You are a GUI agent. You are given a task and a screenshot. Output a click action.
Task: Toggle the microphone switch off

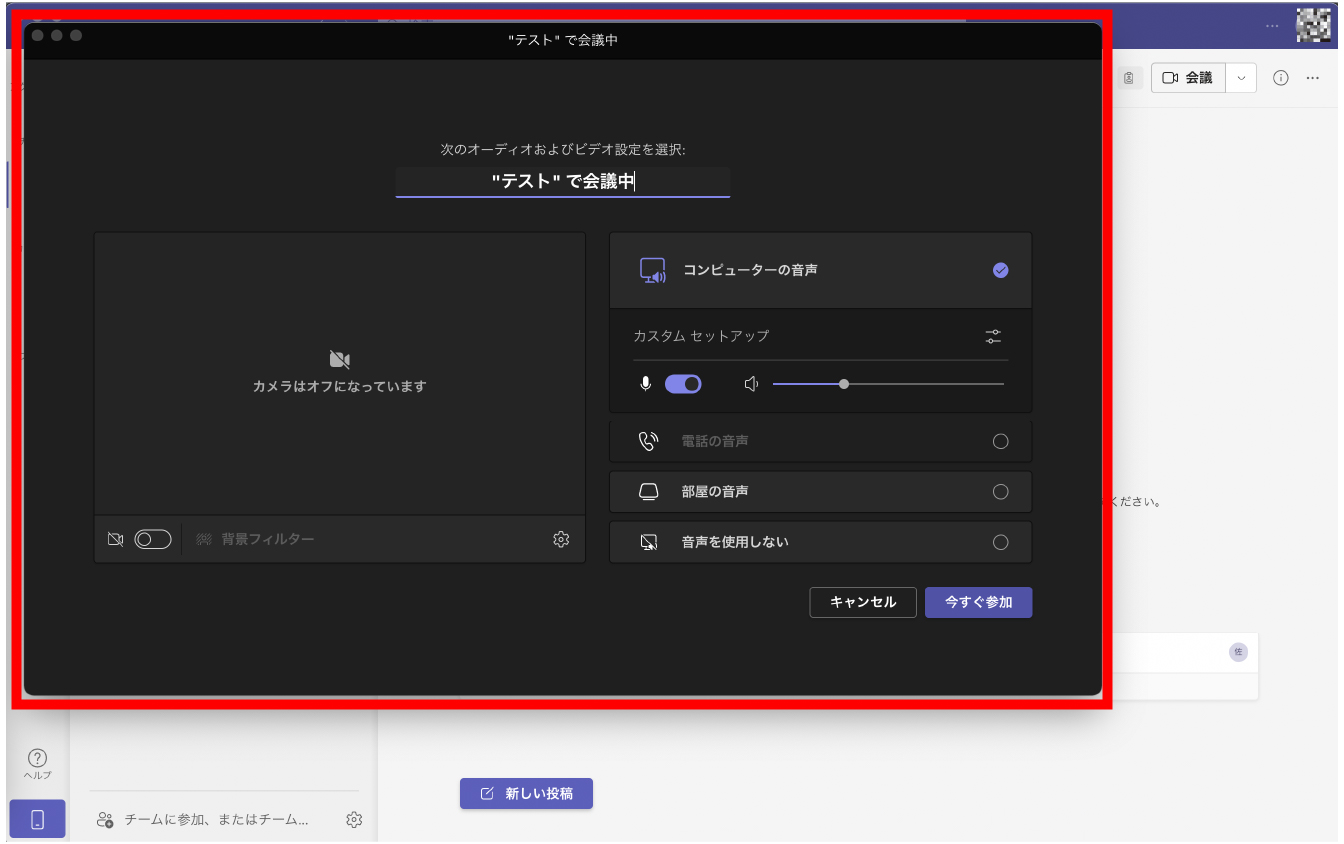coord(683,384)
